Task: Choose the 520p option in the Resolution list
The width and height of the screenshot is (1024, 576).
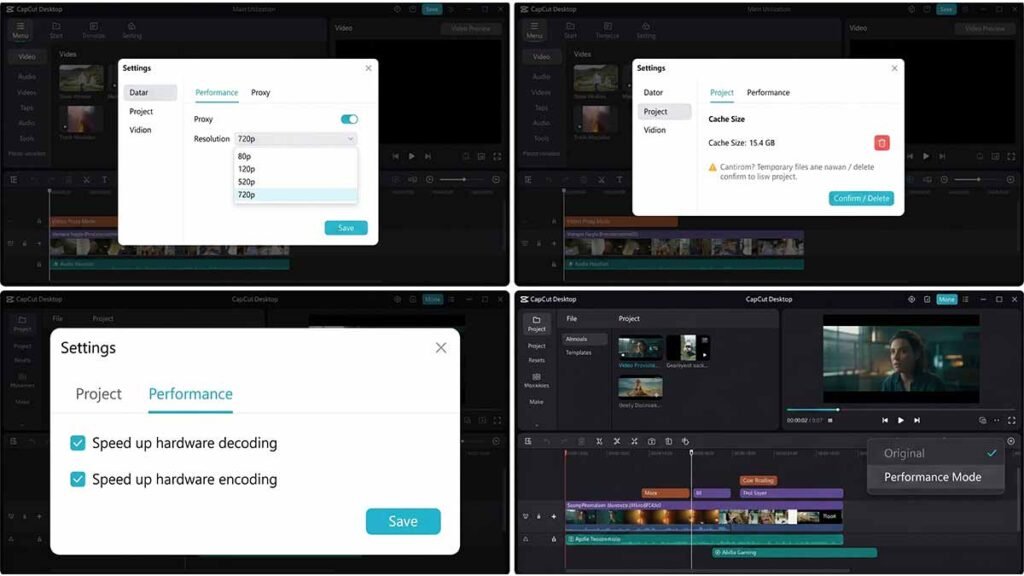Action: pyautogui.click(x=295, y=182)
